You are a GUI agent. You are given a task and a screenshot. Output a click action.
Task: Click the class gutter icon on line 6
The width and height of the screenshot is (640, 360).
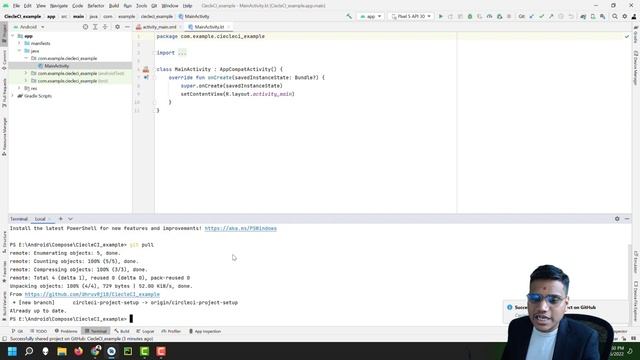146,69
